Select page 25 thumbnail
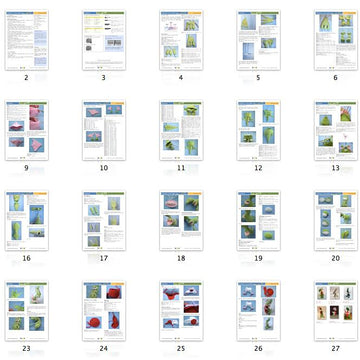This screenshot has width=360, height=360. [x=181, y=311]
